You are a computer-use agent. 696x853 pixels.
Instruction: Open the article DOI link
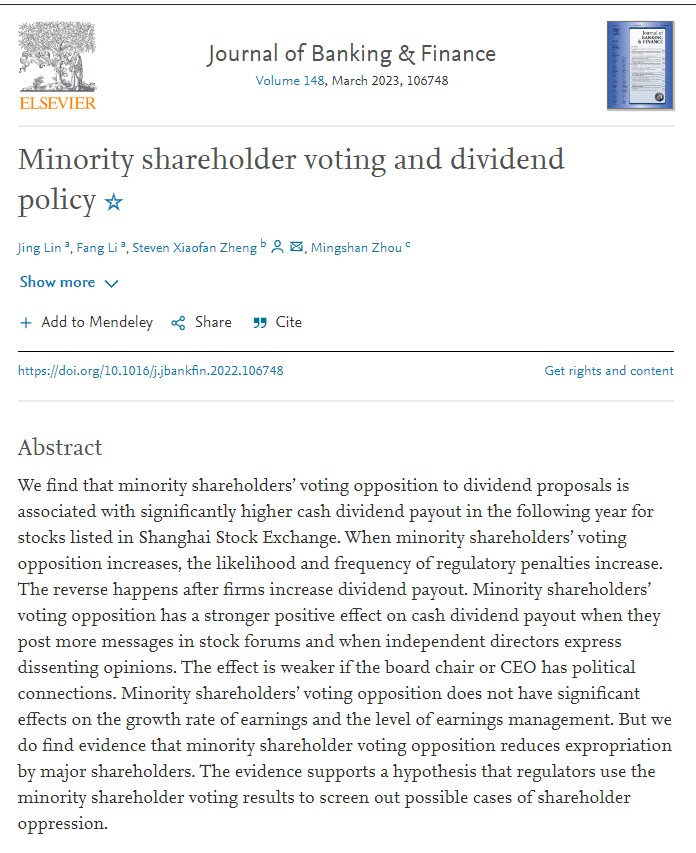151,371
